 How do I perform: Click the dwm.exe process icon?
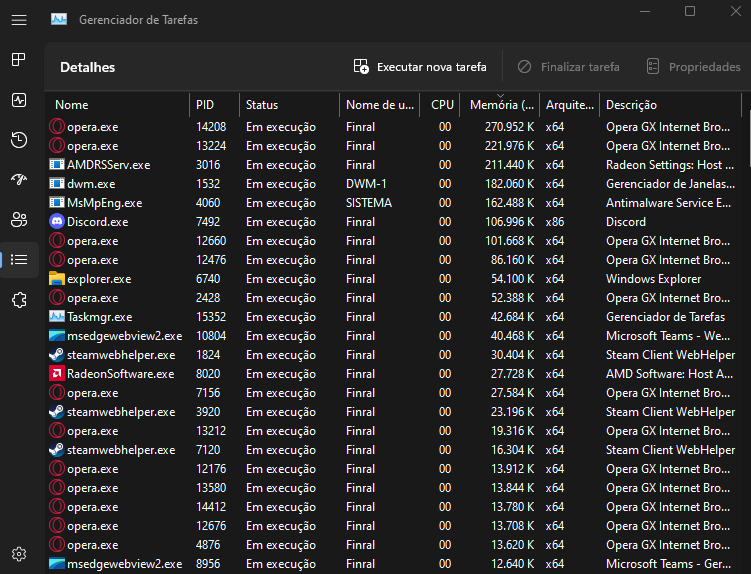57,184
